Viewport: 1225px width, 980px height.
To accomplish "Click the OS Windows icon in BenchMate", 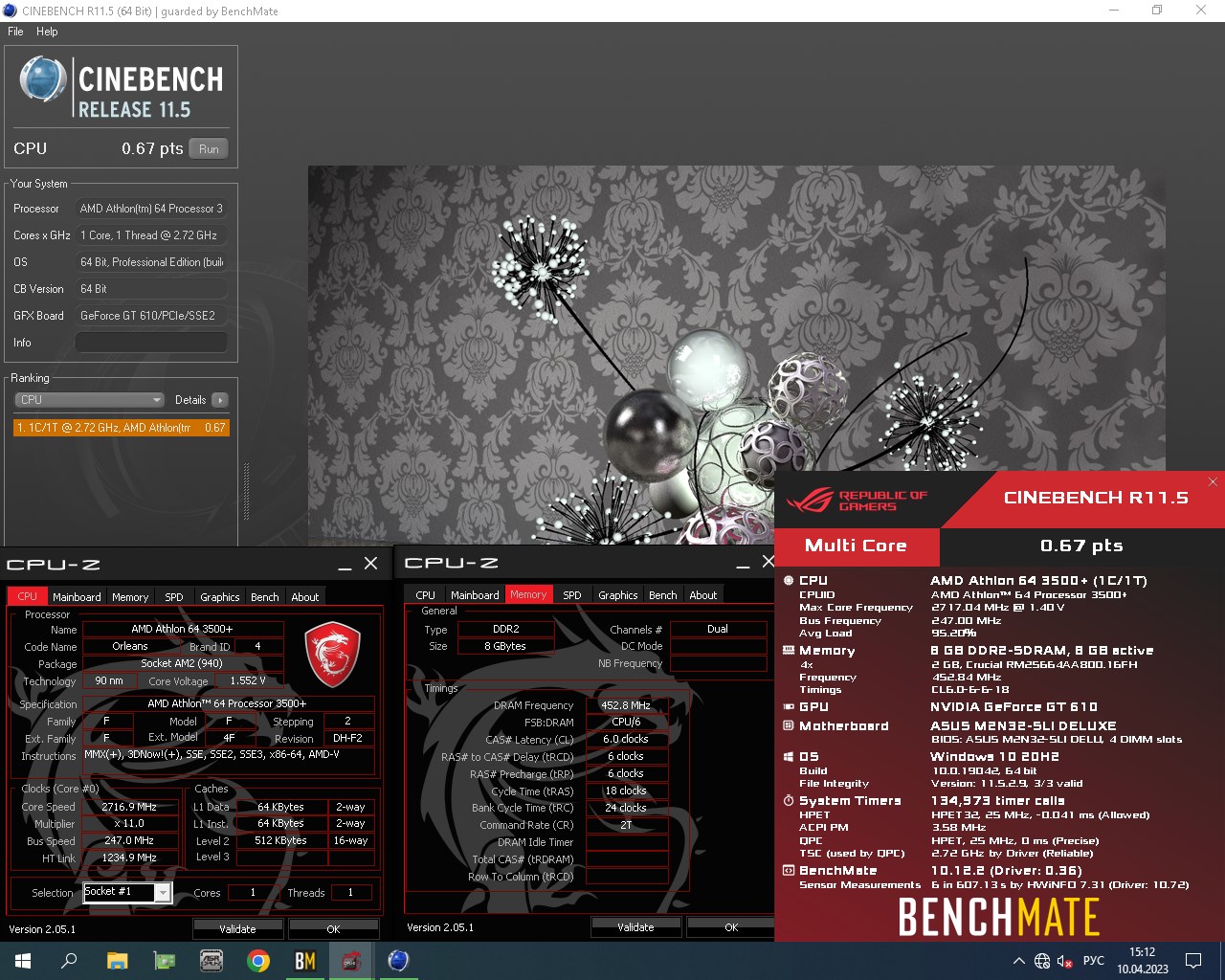I will click(789, 756).
